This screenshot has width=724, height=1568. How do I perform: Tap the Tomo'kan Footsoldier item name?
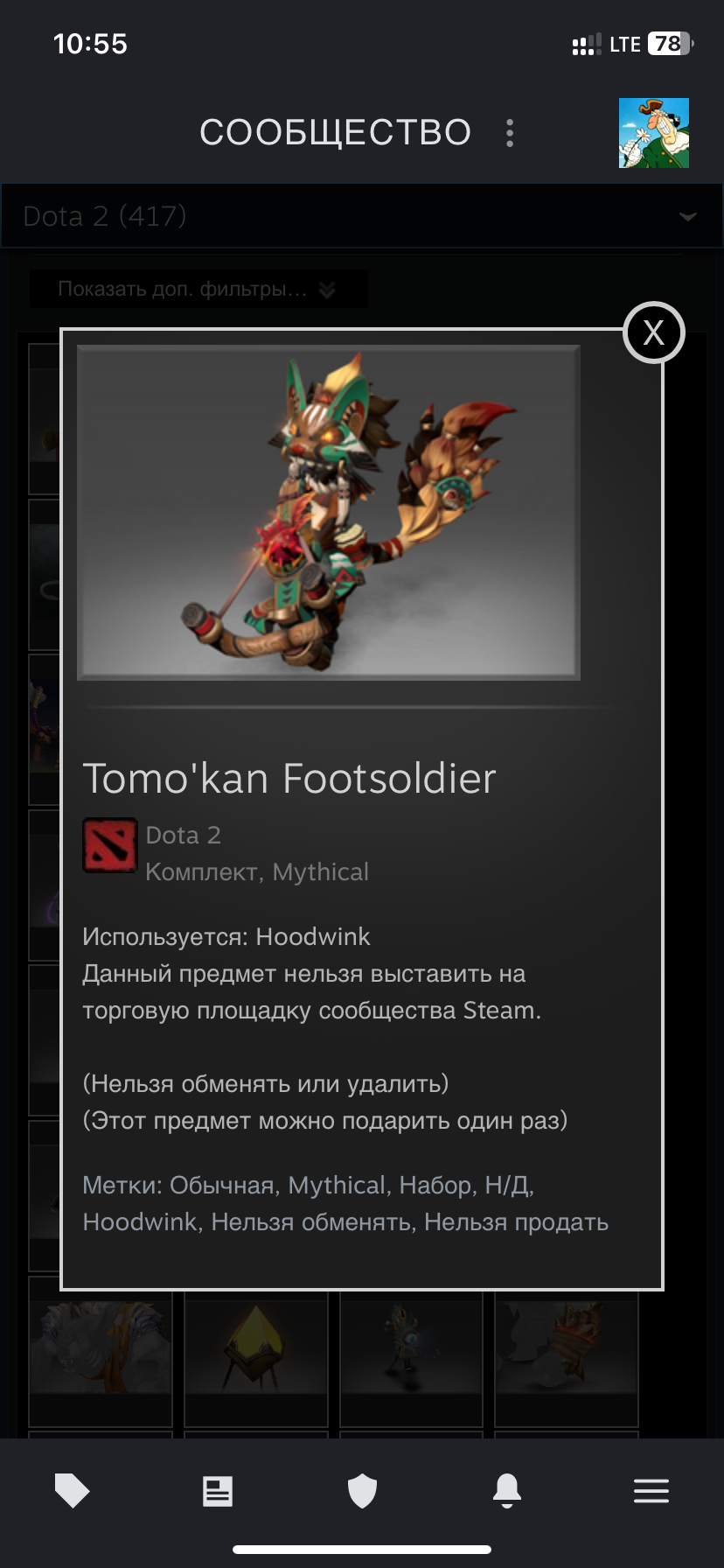[x=289, y=779]
